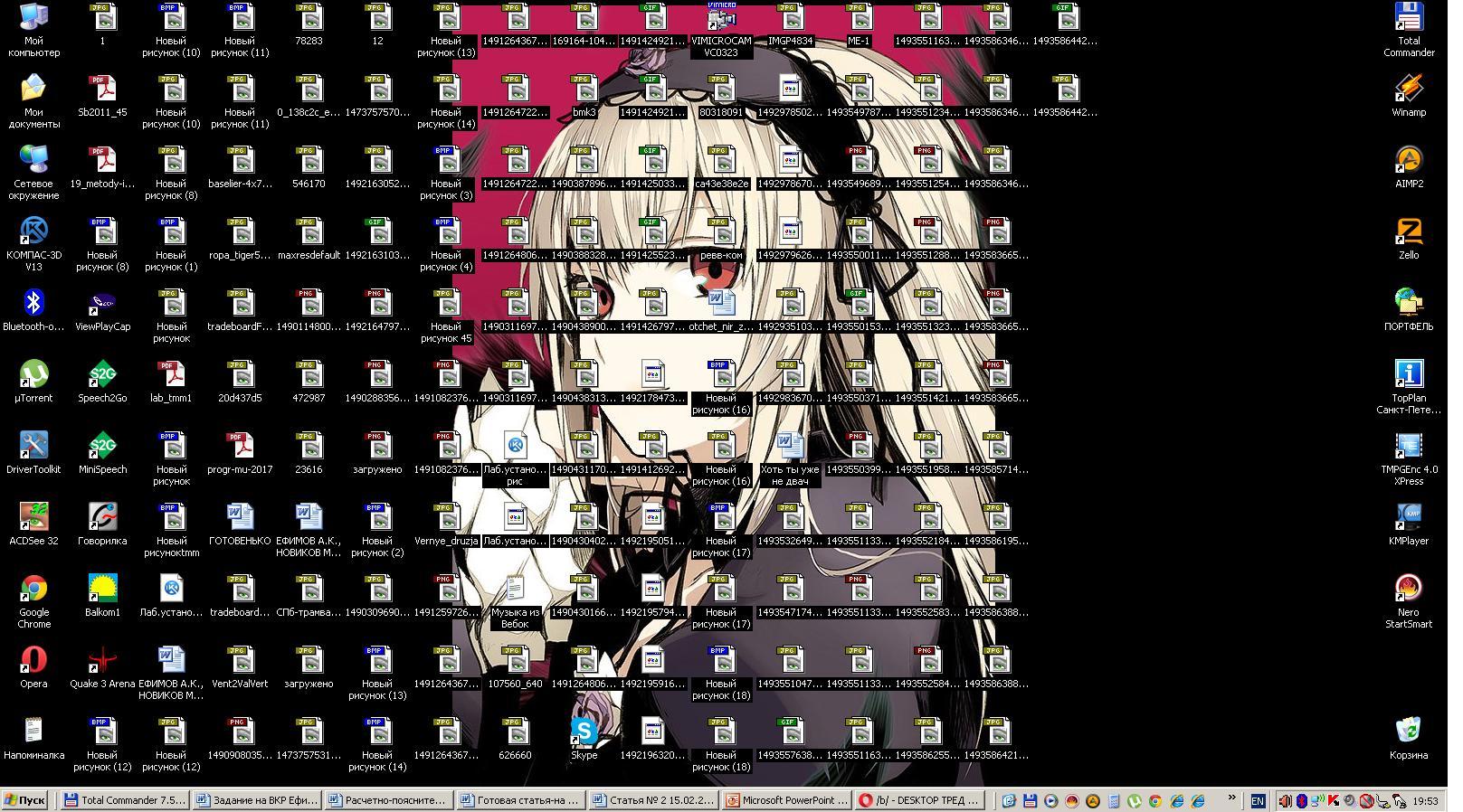This screenshot has height=812, width=1463.
Task: Select the VIMICROCAM VC0323 shortcut
Action: tap(721, 30)
